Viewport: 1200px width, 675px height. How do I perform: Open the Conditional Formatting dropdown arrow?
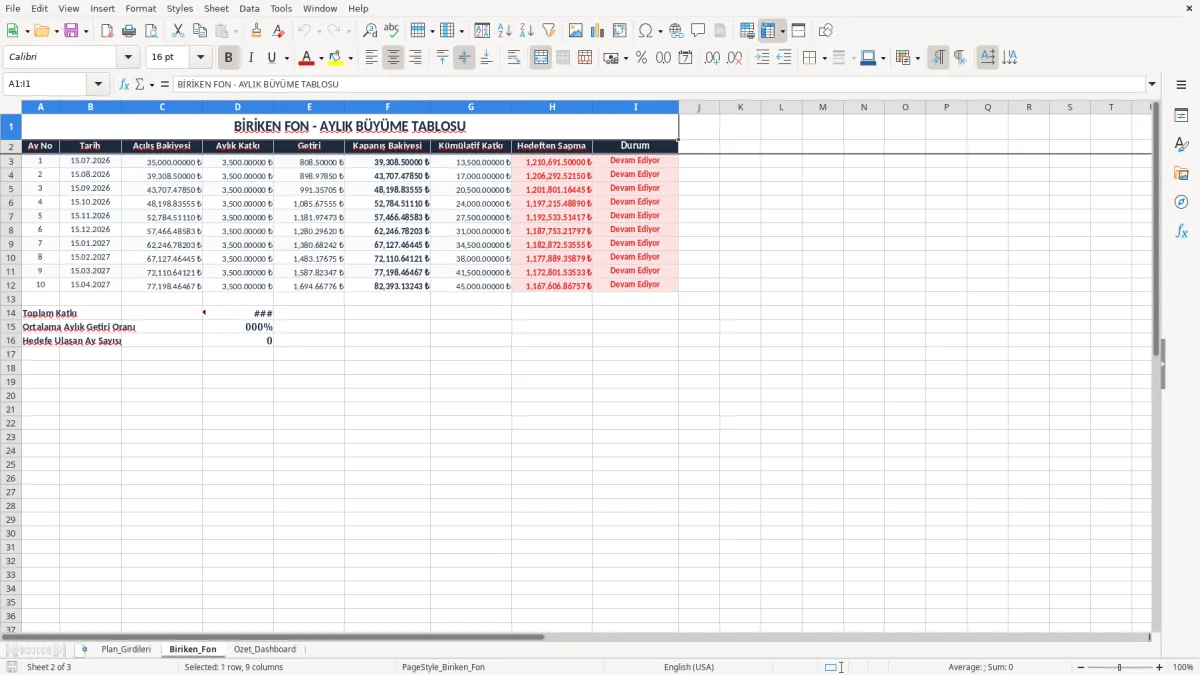pyautogui.click(x=918, y=58)
